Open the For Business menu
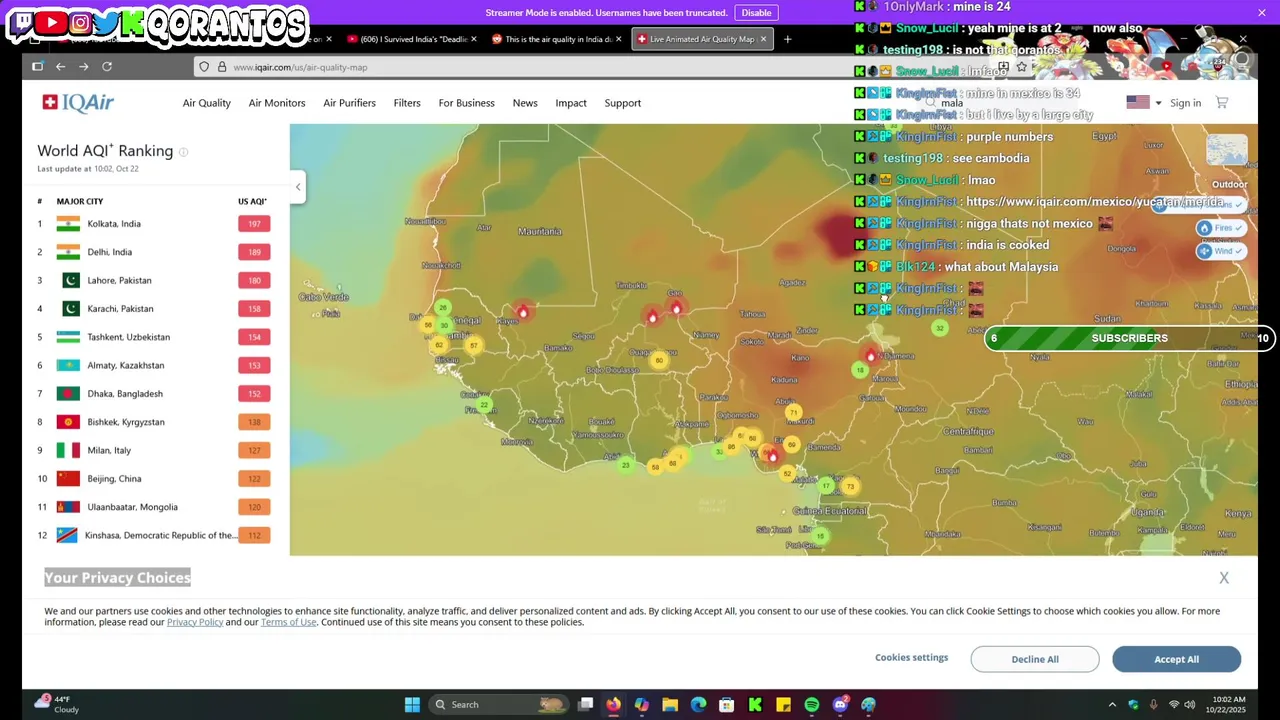 466,103
